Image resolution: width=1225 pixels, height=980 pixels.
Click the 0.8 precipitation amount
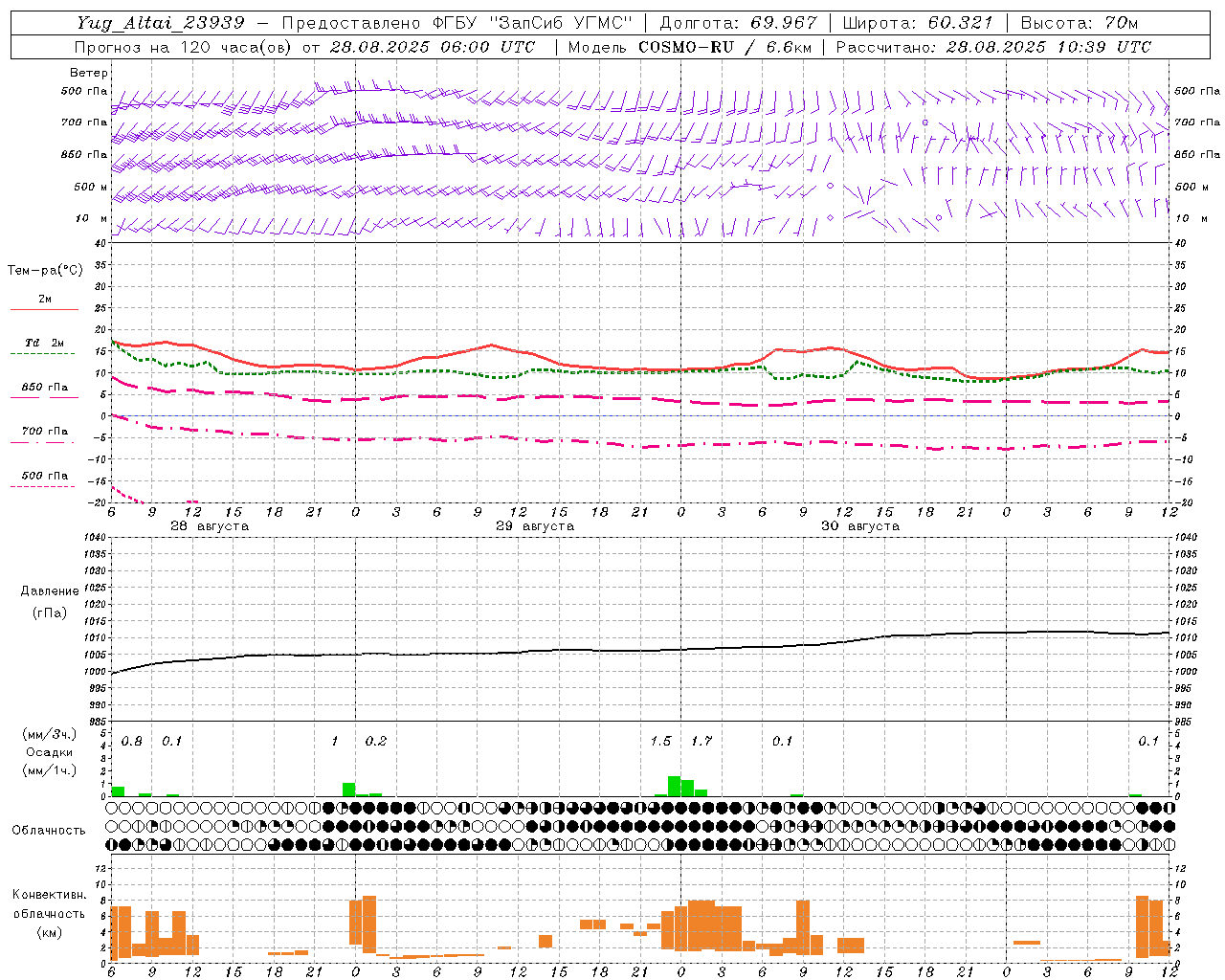[132, 742]
